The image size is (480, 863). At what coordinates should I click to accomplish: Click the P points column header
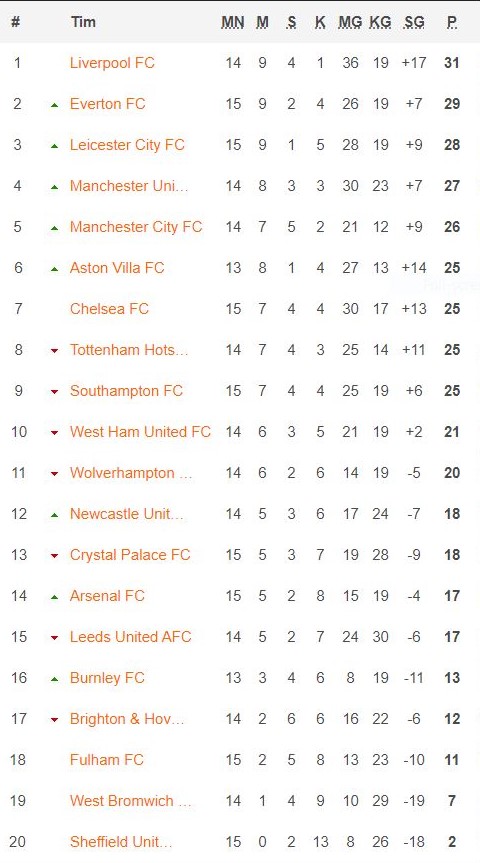(x=451, y=22)
